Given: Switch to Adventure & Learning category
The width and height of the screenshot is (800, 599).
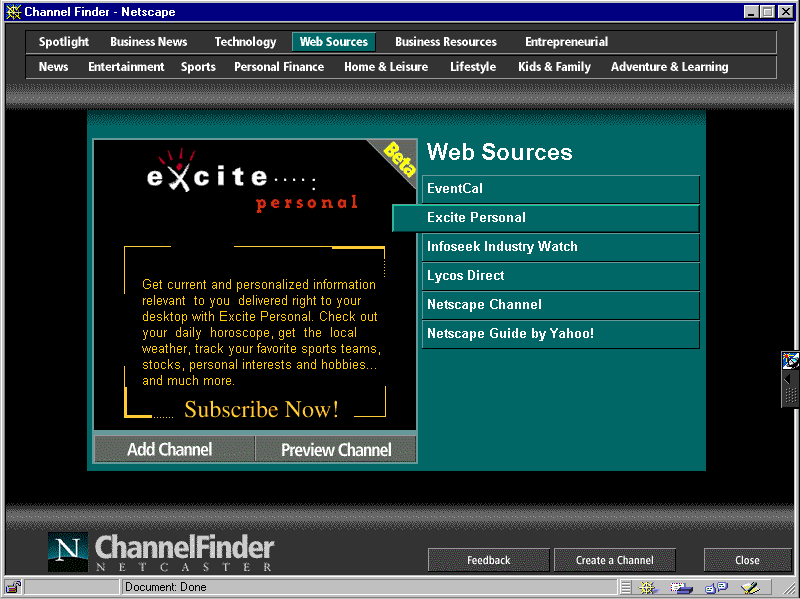Looking at the screenshot, I should [669, 67].
